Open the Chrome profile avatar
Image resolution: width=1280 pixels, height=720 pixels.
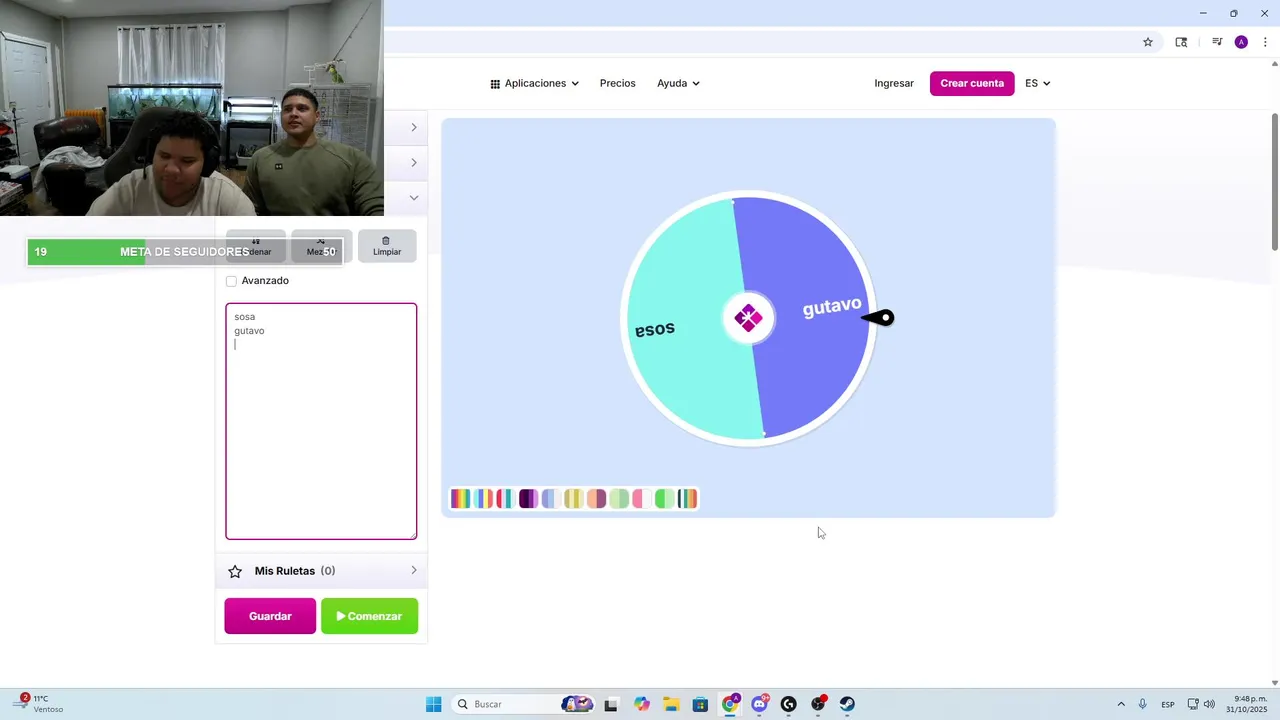(1241, 42)
